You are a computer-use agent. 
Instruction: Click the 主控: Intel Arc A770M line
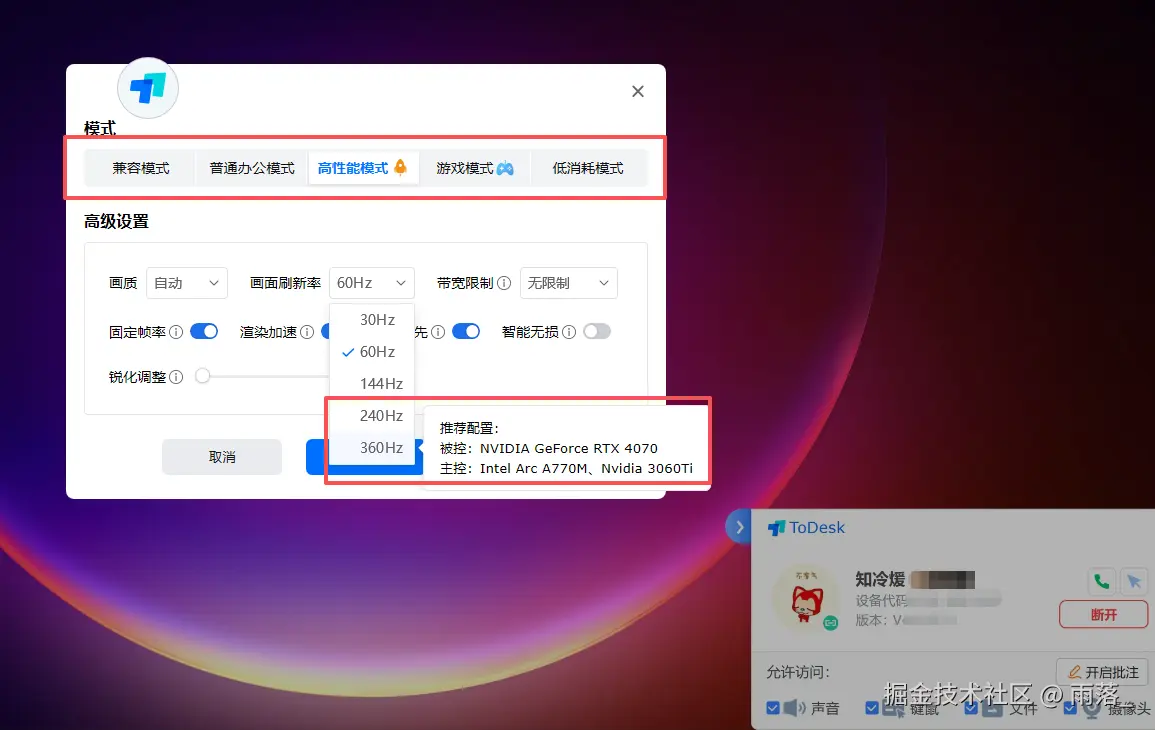(566, 468)
